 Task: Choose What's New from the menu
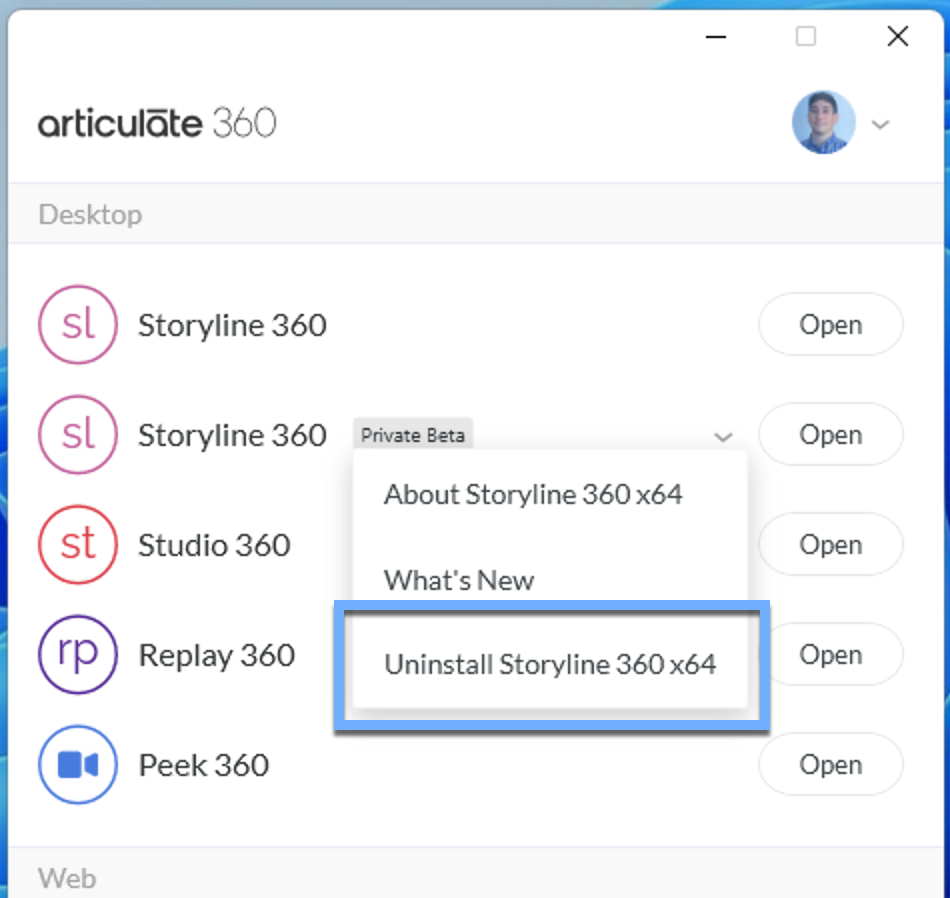(459, 580)
